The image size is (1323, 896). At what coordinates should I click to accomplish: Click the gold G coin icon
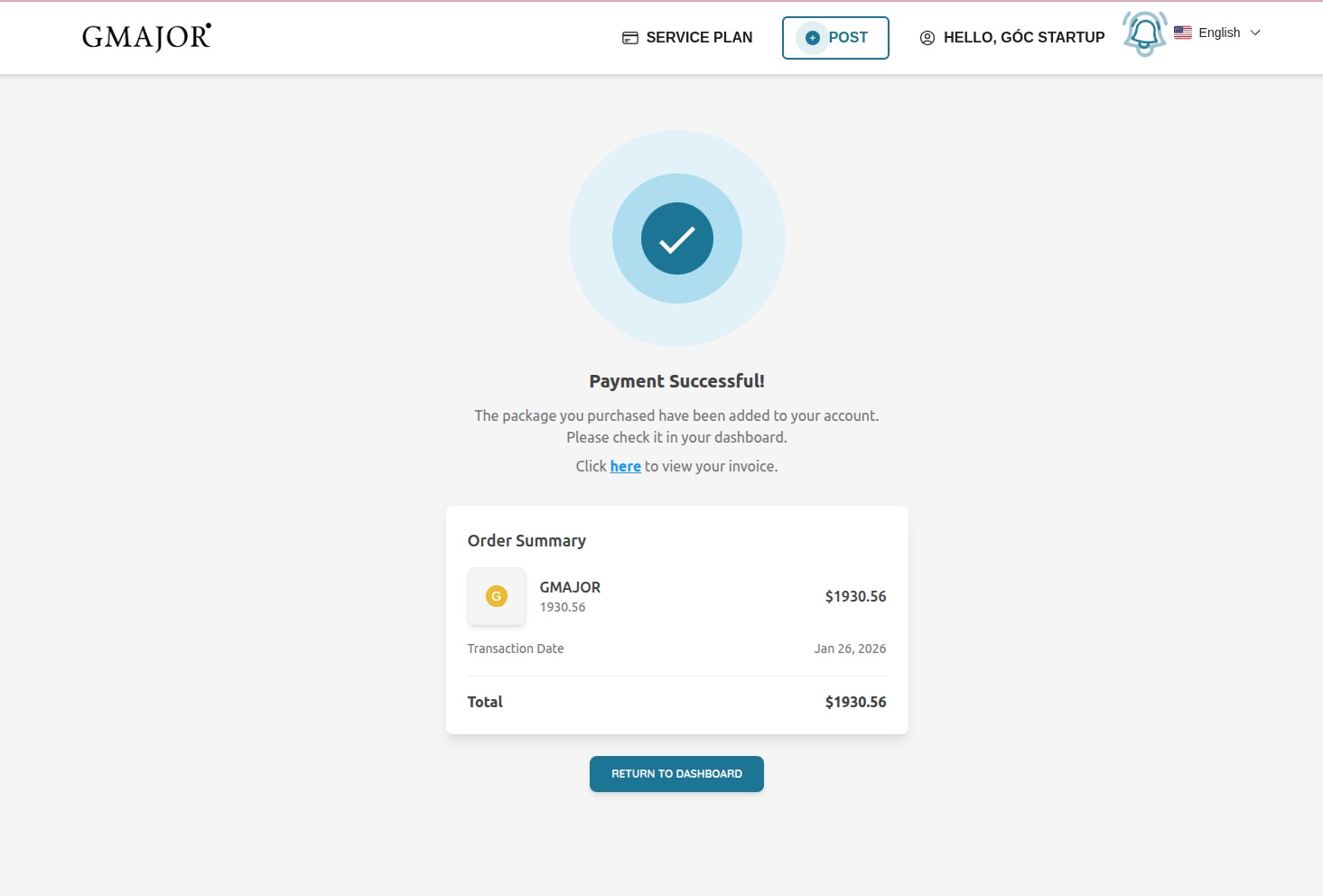pyautogui.click(x=497, y=596)
